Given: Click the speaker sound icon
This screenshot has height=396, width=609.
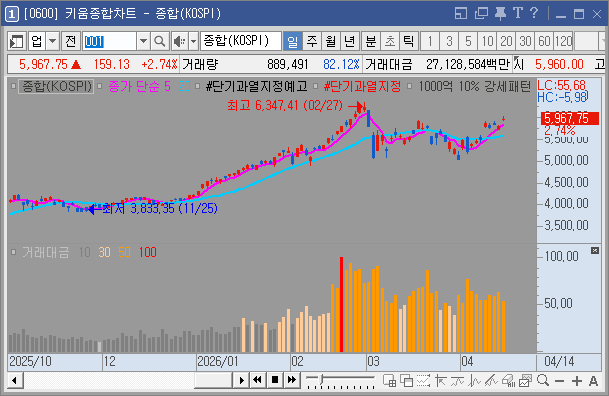Looking at the screenshot, I should click(x=179, y=41).
